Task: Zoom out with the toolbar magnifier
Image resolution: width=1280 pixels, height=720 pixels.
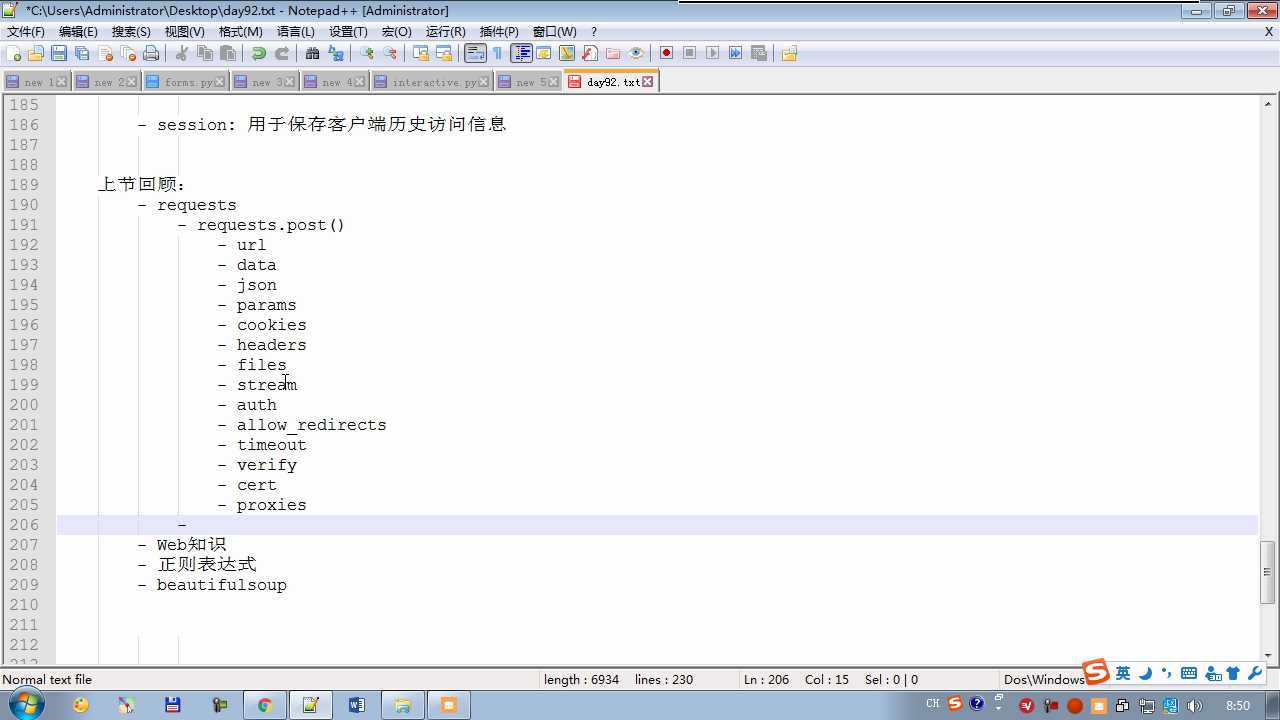Action: pyautogui.click(x=390, y=53)
